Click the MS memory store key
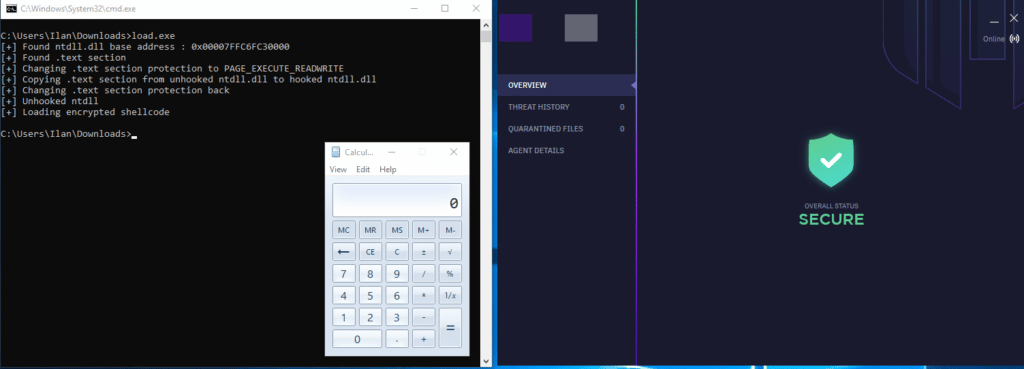This screenshot has width=1024, height=369. click(x=397, y=230)
